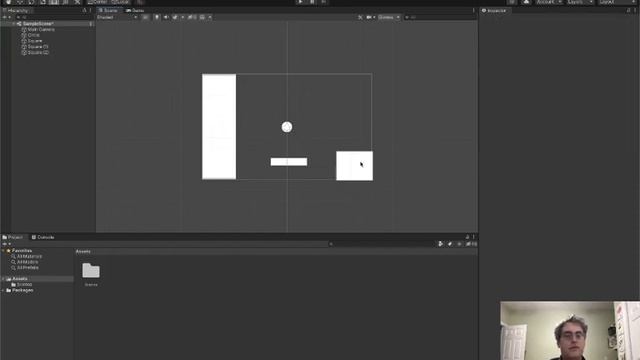Open the Gizmos dropdown
The width and height of the screenshot is (640, 360).
click(x=389, y=18)
